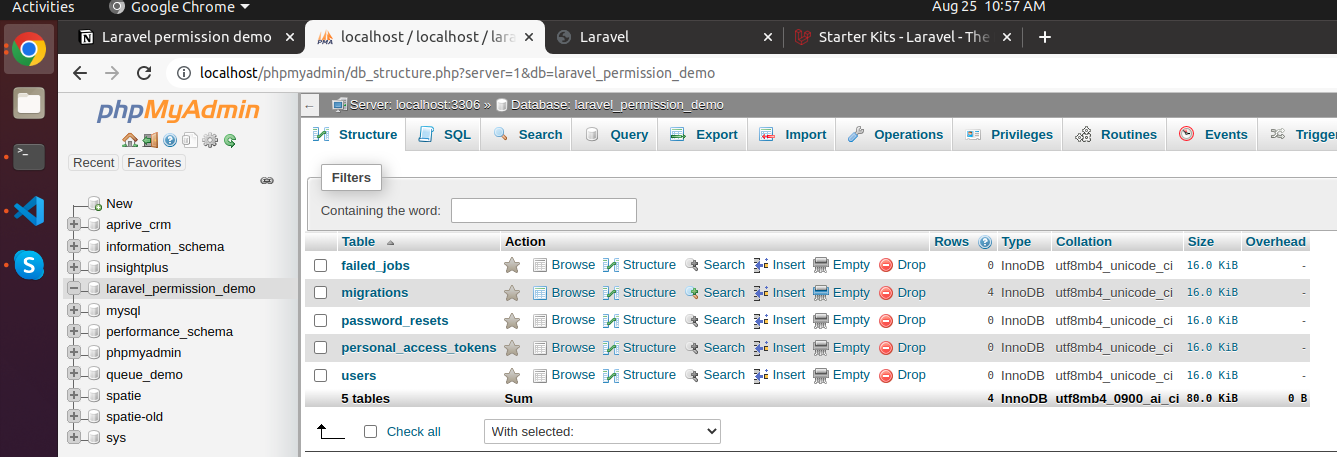This screenshot has height=457, width=1337.
Task: Open MySQL documentation page icon in sidebar
Action: [189, 140]
